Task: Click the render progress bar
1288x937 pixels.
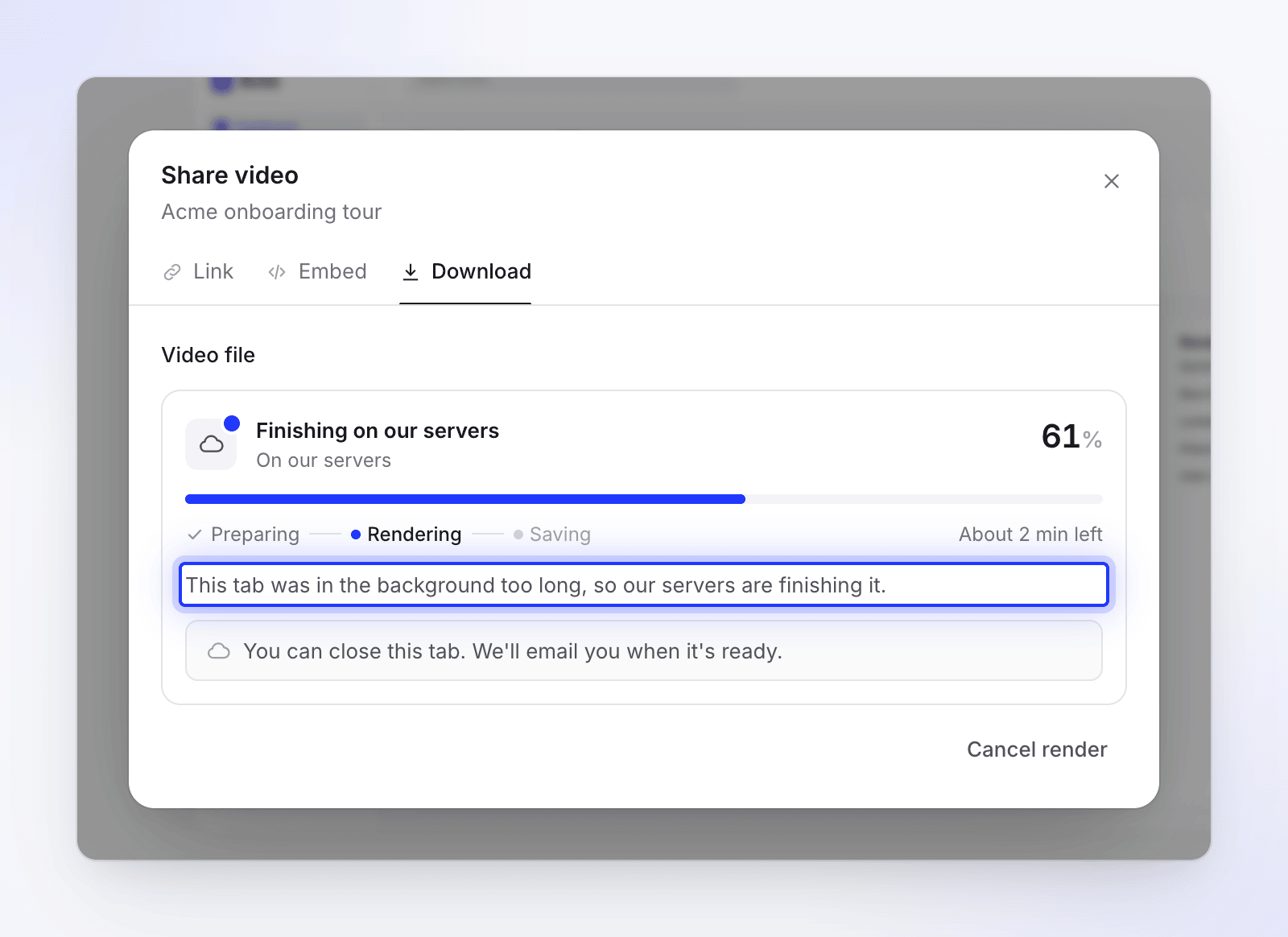Action: coord(644,499)
